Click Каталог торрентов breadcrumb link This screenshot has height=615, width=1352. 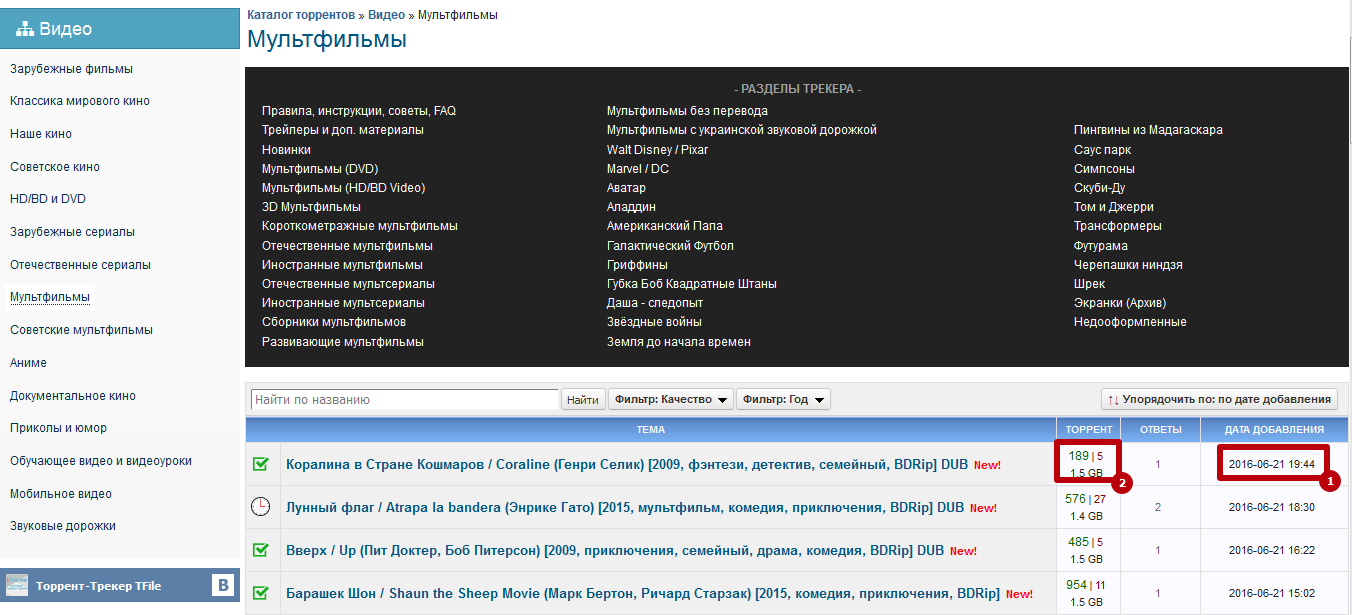pyautogui.click(x=301, y=15)
